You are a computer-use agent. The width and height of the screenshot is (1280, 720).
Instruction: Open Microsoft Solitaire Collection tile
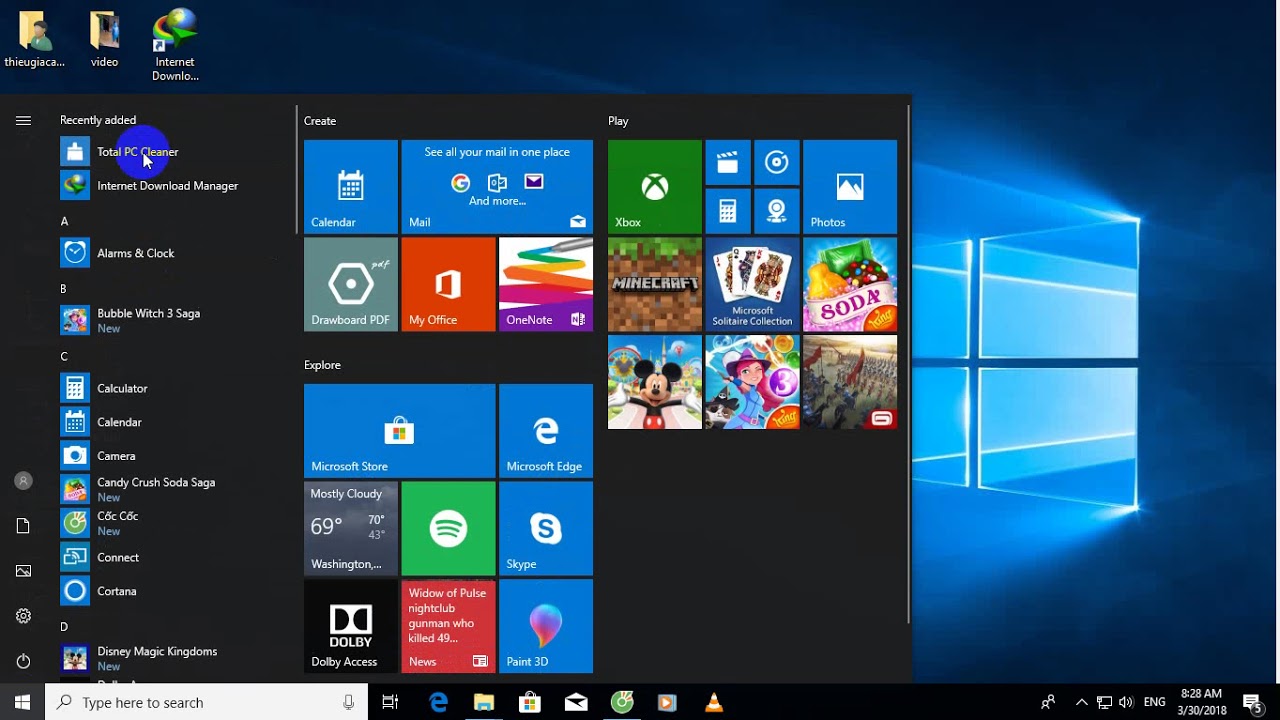click(x=752, y=284)
